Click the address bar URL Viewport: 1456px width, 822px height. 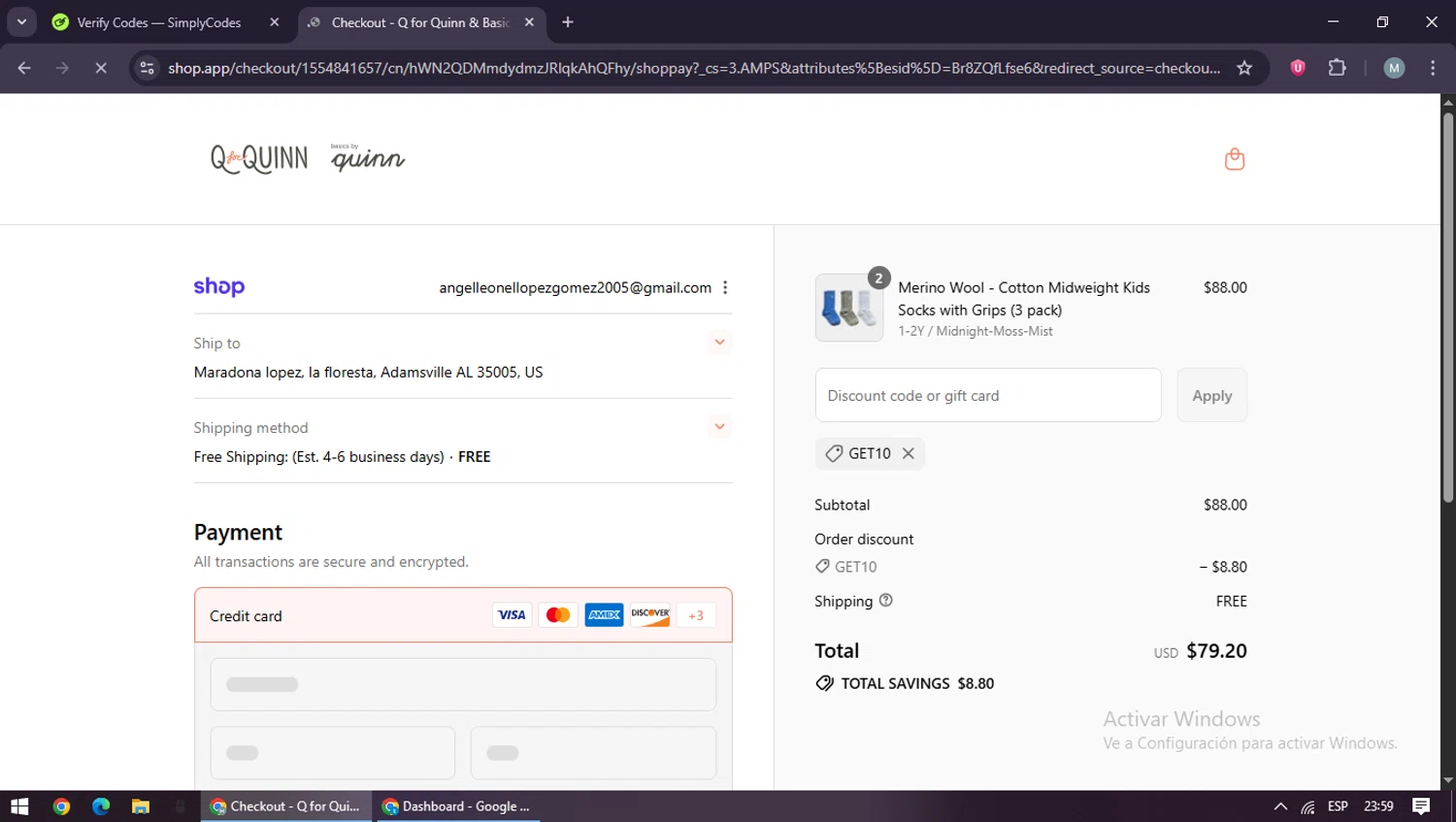click(694, 68)
